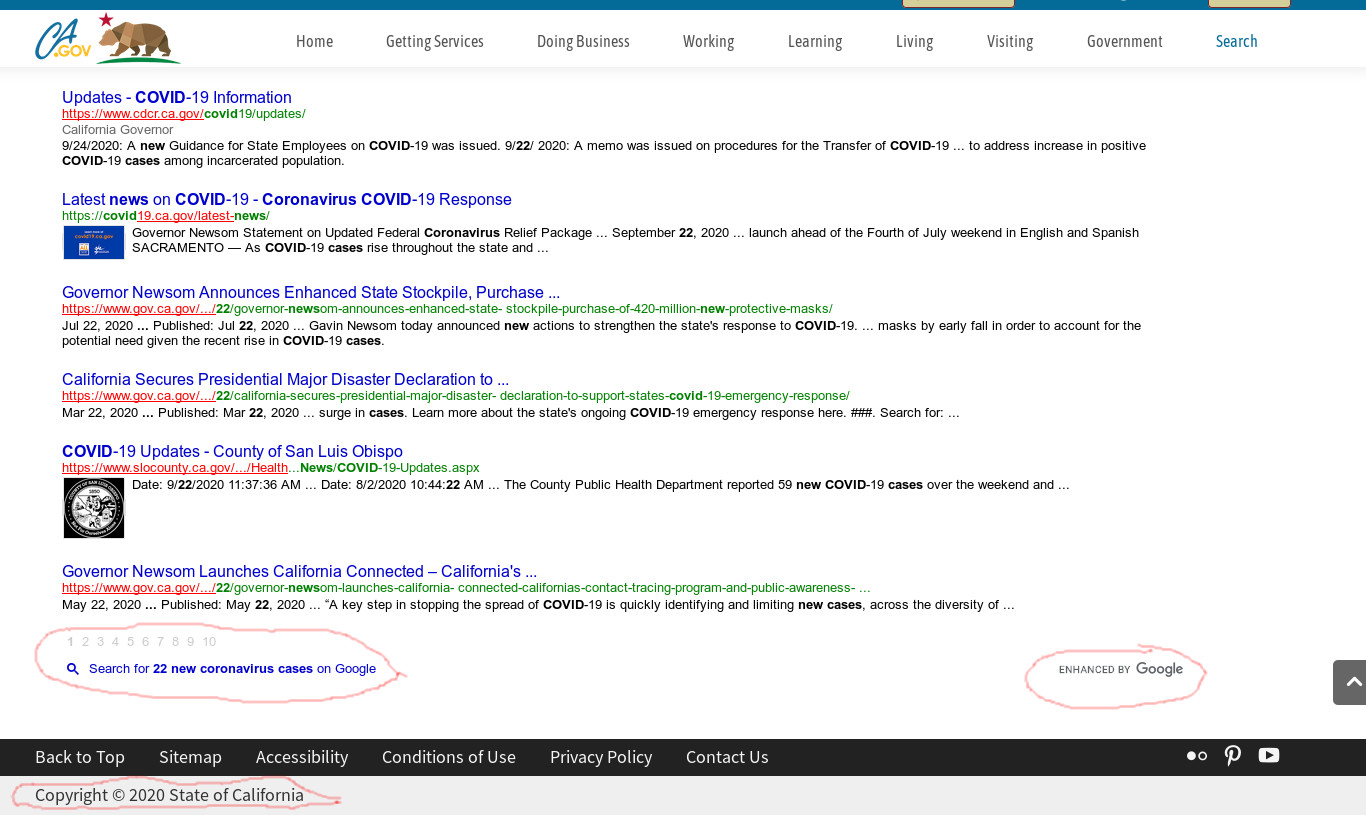This screenshot has width=1366, height=815.
Task: Go to results page 3
Action: coord(100,642)
